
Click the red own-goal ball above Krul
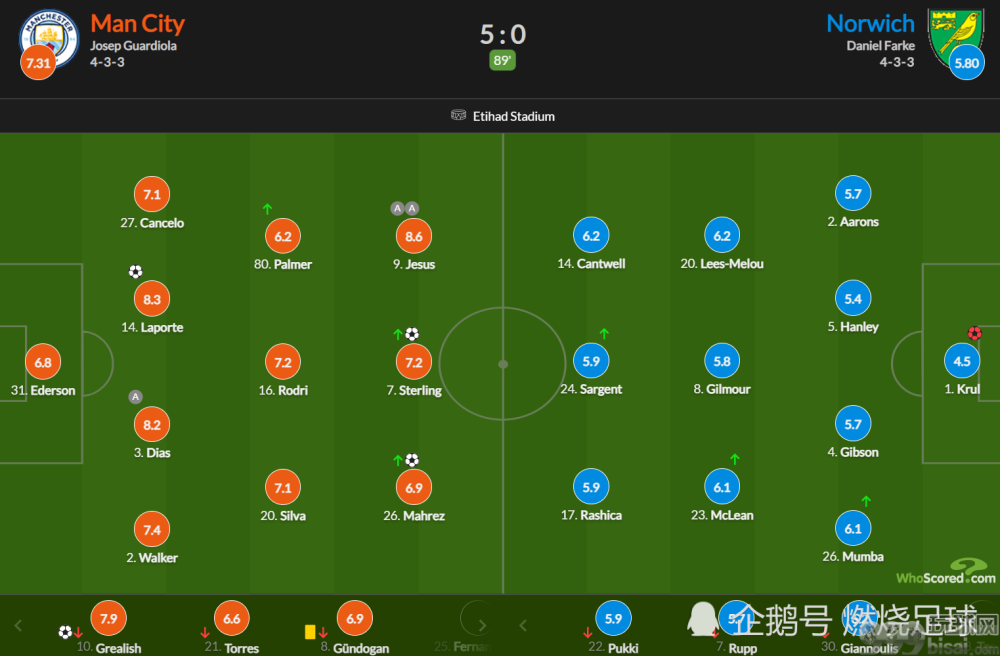click(x=974, y=333)
